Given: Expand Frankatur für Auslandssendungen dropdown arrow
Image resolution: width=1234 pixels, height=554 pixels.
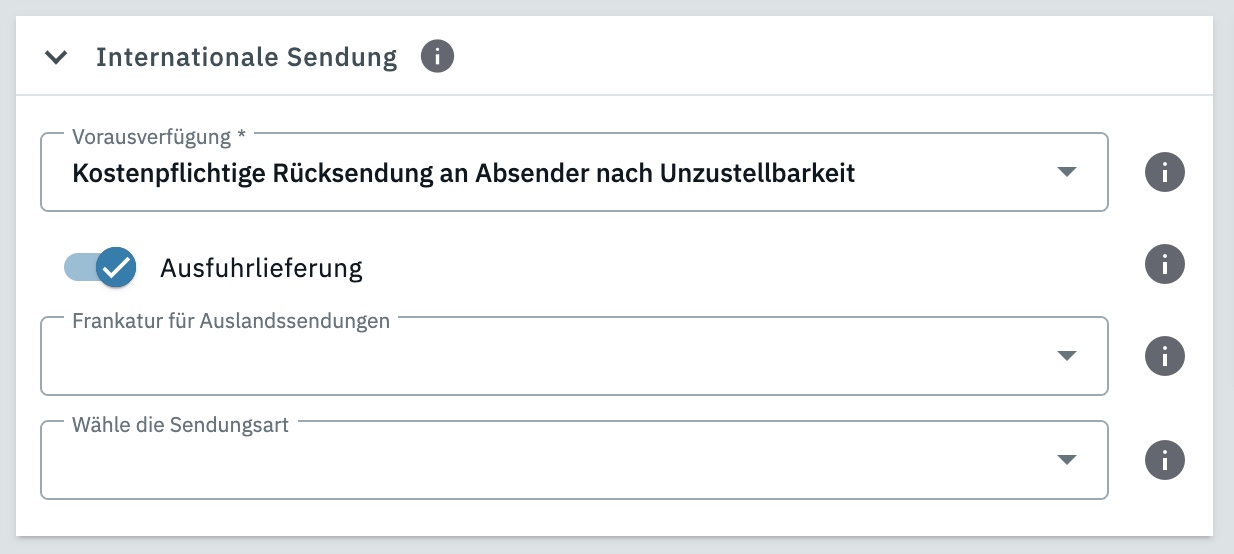Looking at the screenshot, I should pos(1067,356).
